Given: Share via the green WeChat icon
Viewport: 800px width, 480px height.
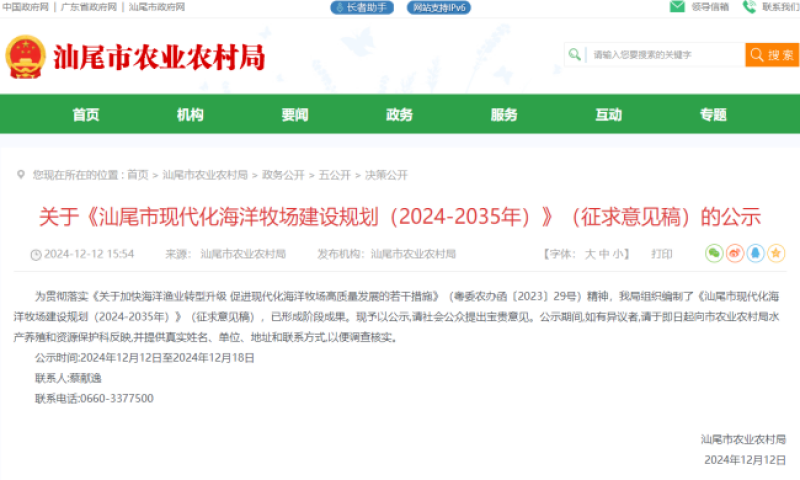Looking at the screenshot, I should [714, 253].
